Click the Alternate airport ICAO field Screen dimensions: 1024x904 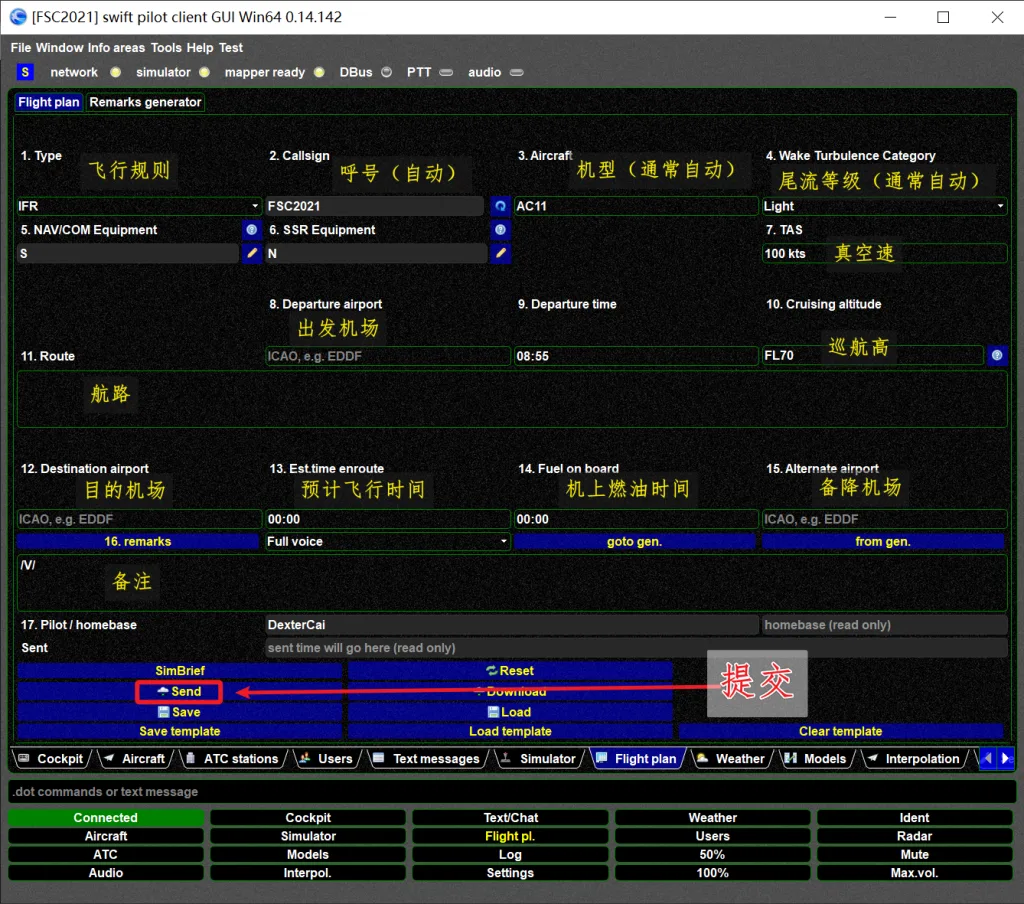(x=884, y=519)
